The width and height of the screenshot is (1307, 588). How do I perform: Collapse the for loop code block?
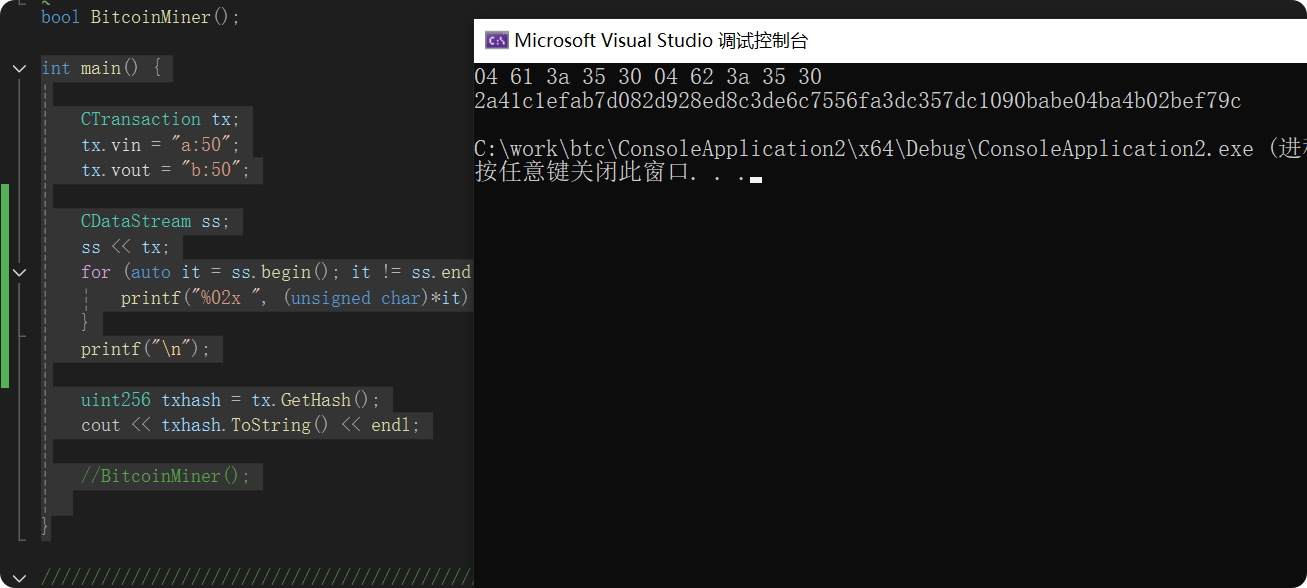[x=19, y=272]
